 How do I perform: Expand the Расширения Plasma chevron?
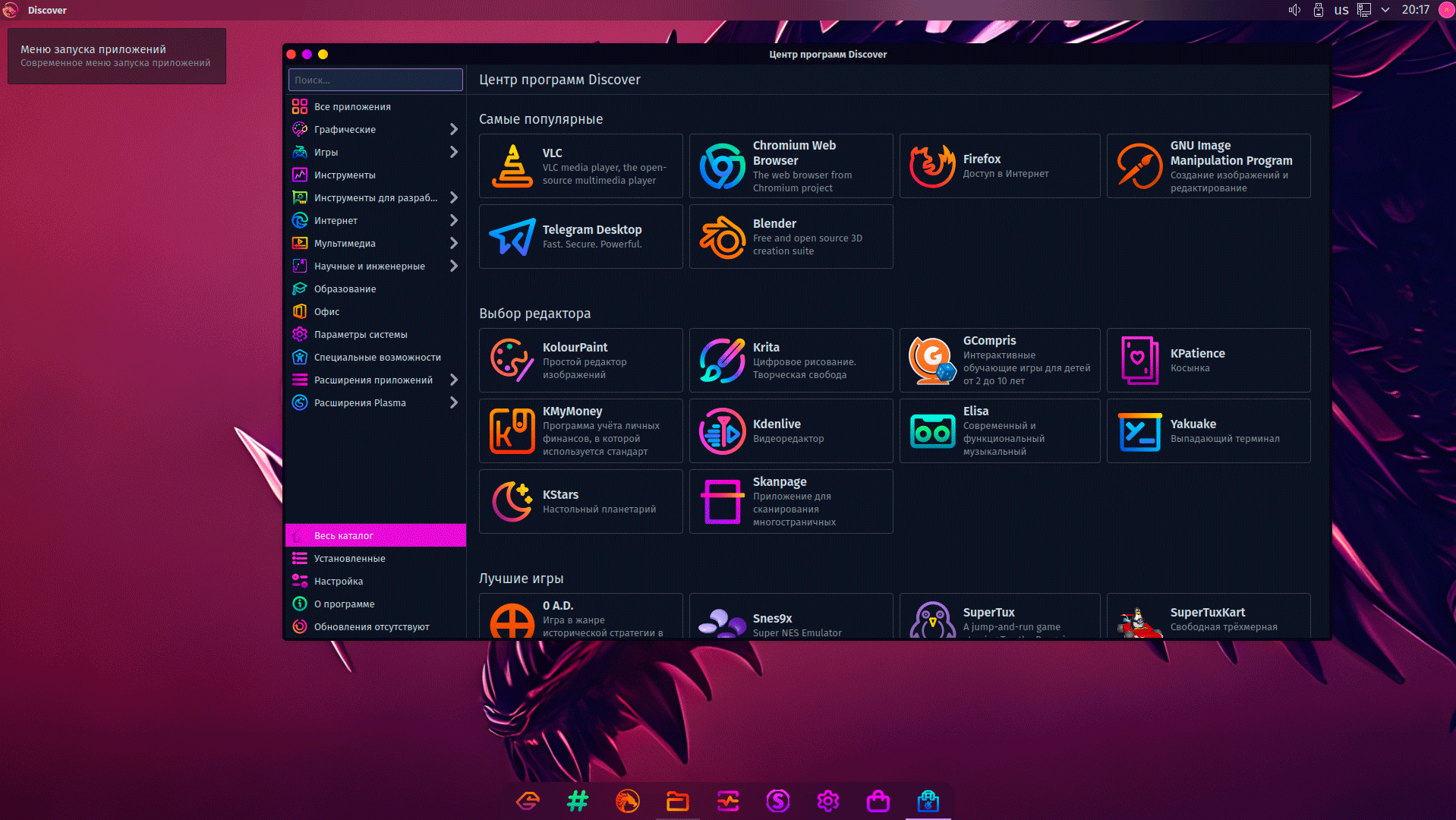click(x=454, y=402)
